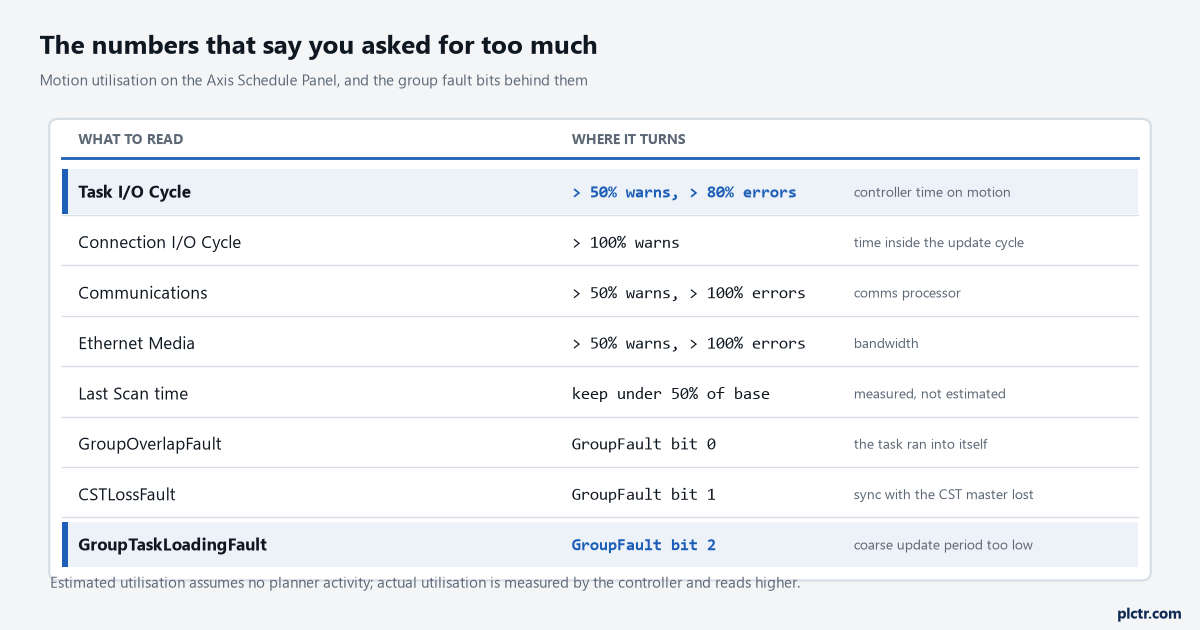Click the "time inside the update cycle" note
Image resolution: width=1200 pixels, height=630 pixels.
939,242
